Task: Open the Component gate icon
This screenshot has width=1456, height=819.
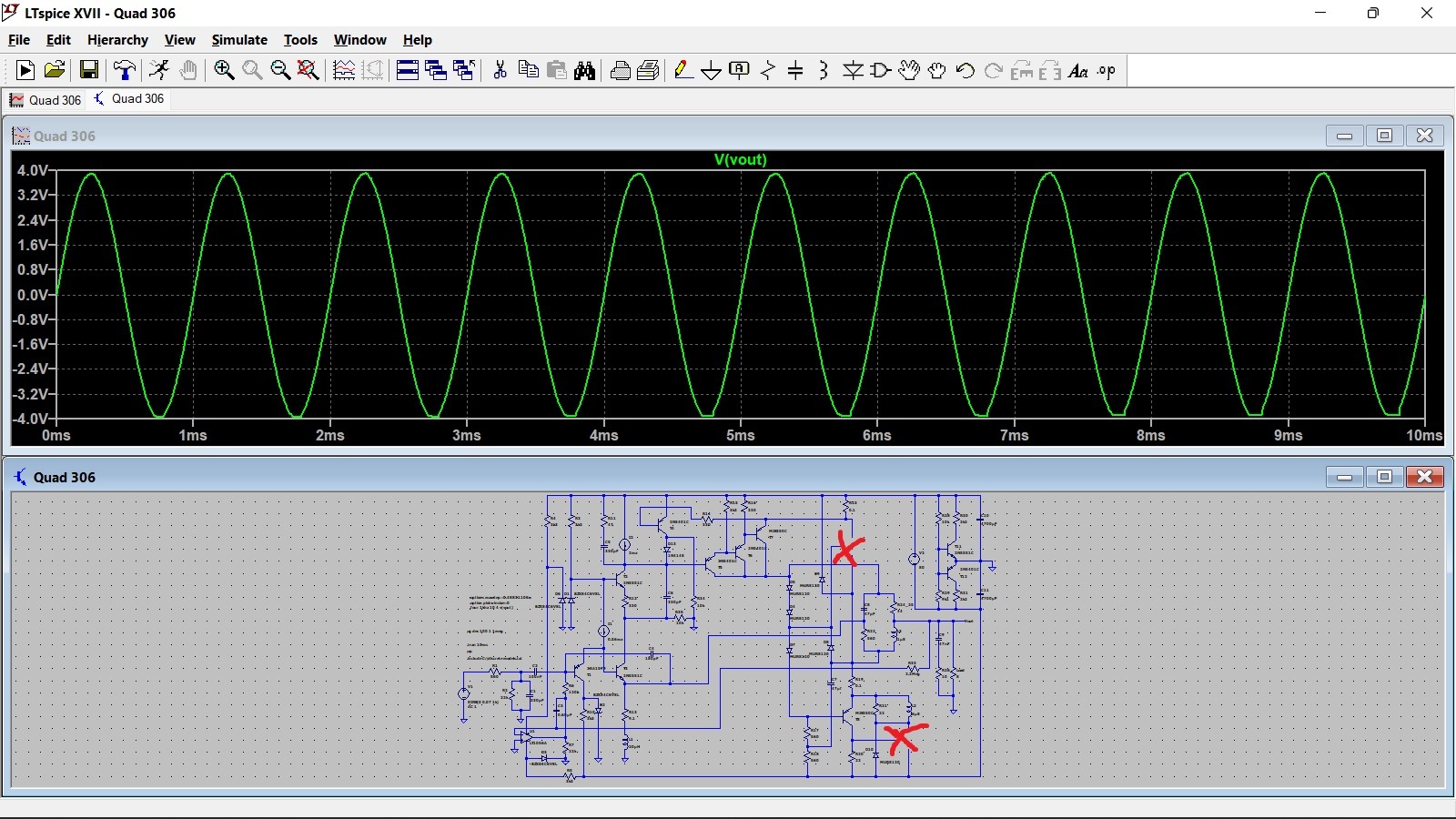Action: [881, 70]
